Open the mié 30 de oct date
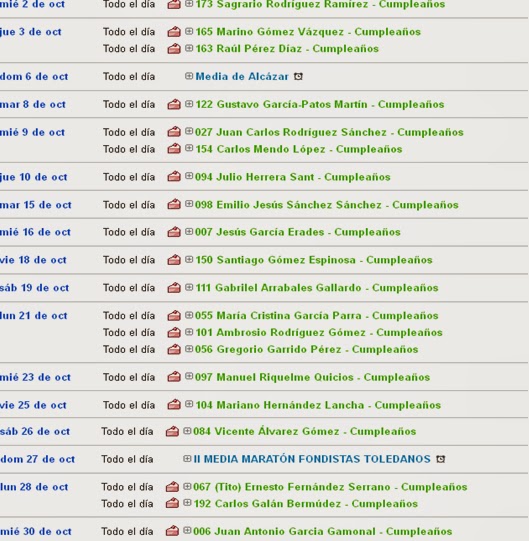The width and height of the screenshot is (529, 541). 36,531
